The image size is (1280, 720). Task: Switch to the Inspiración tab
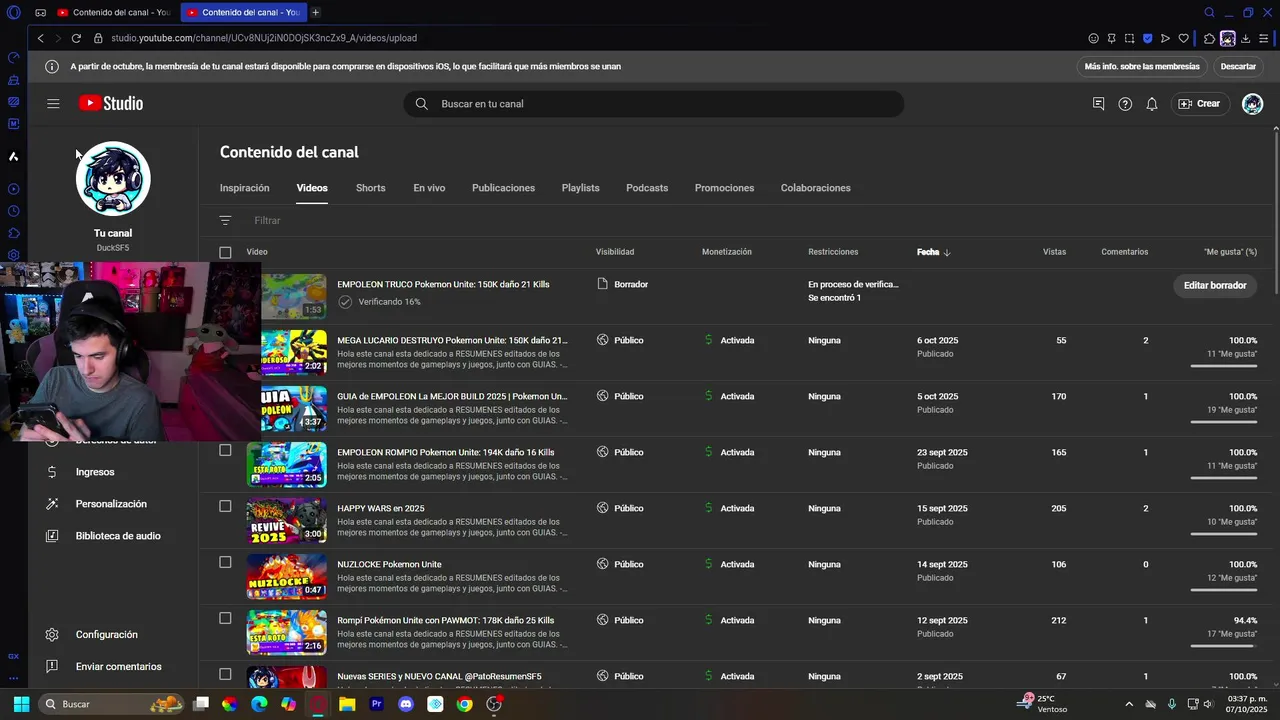[245, 188]
